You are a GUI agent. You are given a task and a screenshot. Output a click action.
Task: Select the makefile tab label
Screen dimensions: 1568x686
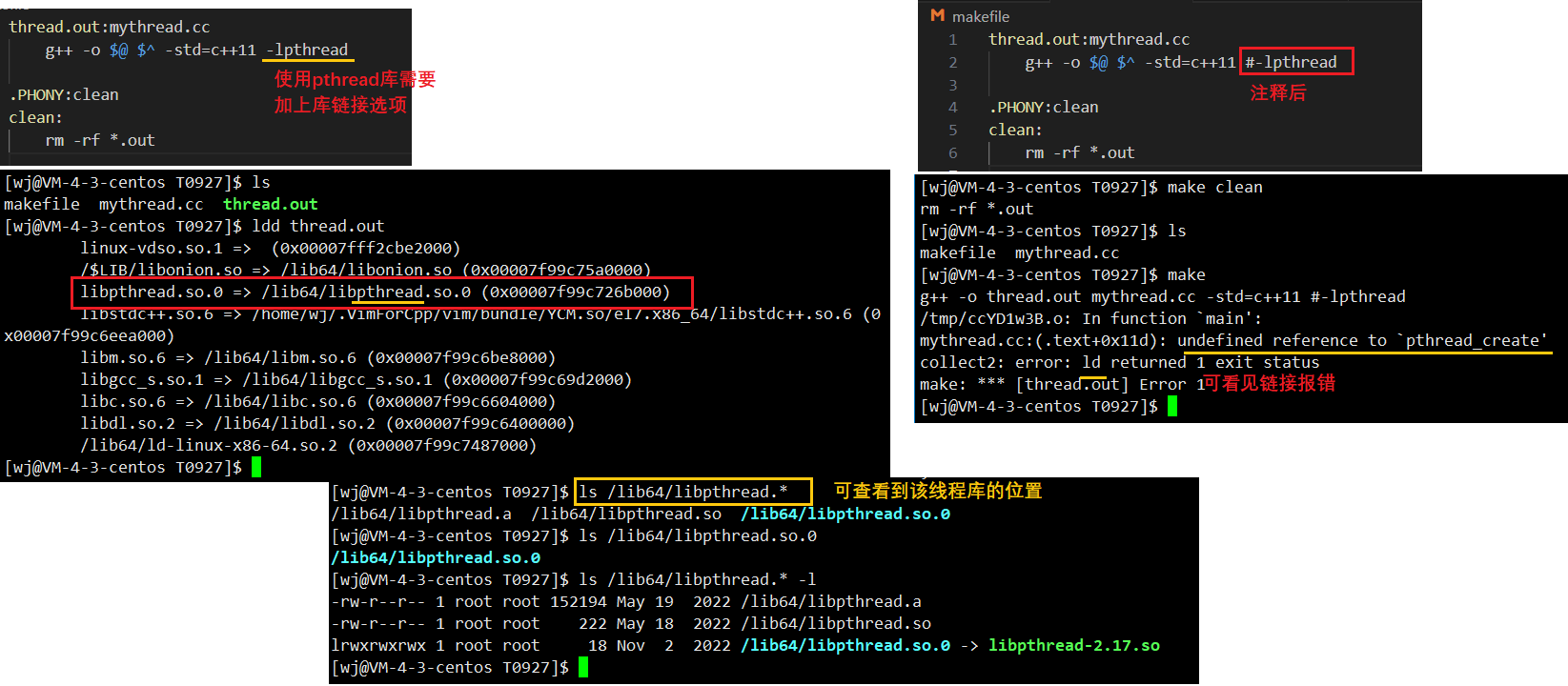[981, 16]
